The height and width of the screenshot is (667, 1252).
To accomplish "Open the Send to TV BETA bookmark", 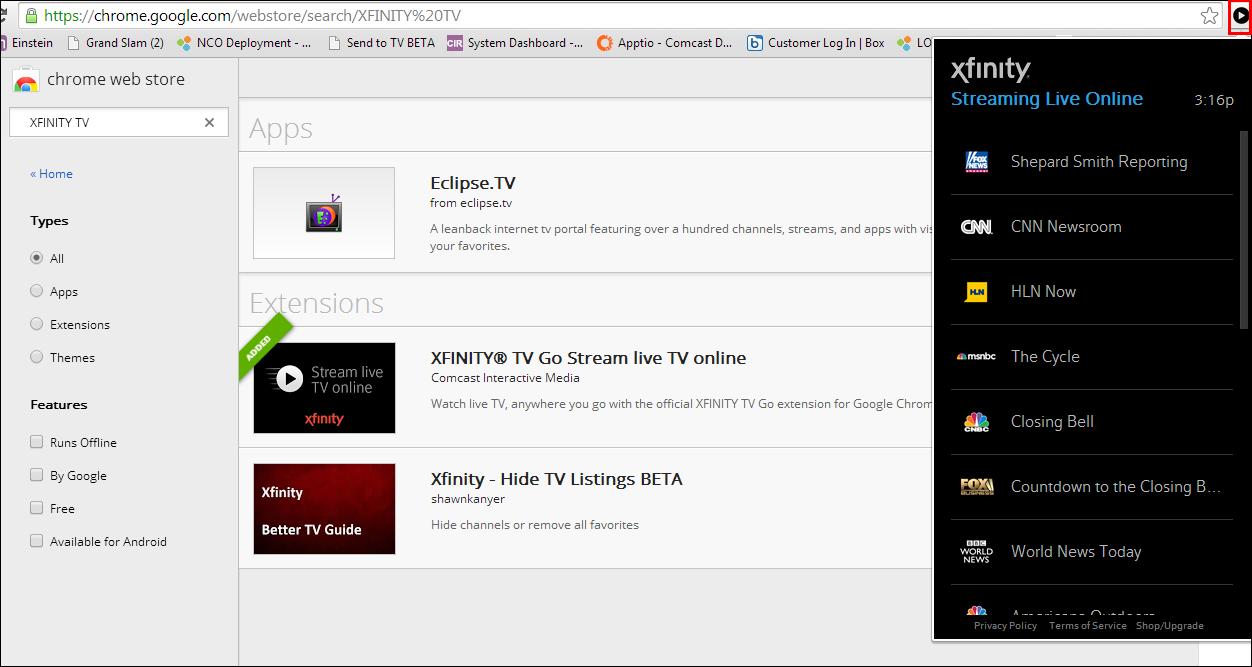I will (381, 43).
